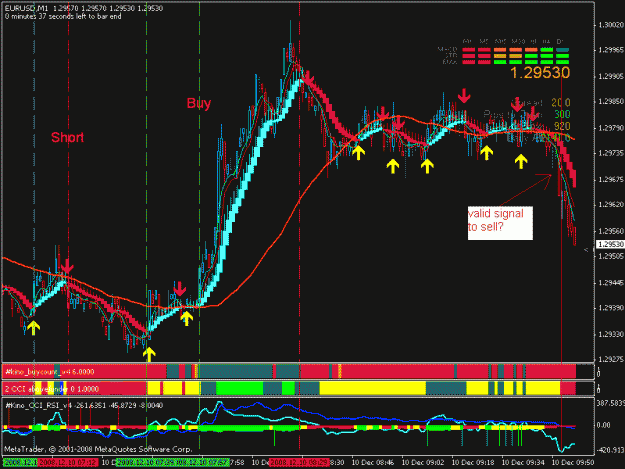
Task: Click the 1.29330 price axis label
Action: pyautogui.click(x=610, y=334)
